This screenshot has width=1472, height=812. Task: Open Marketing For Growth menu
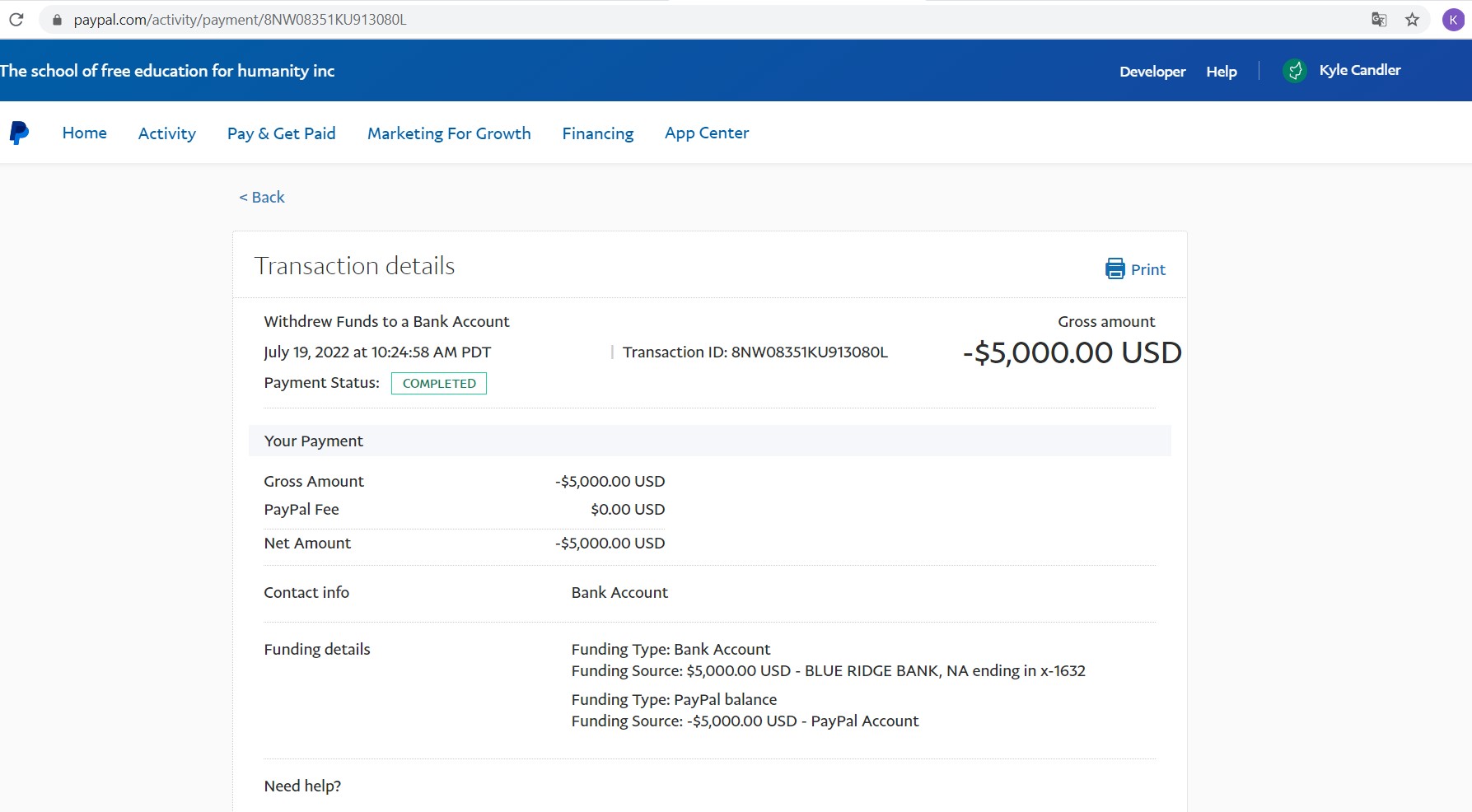coord(449,133)
